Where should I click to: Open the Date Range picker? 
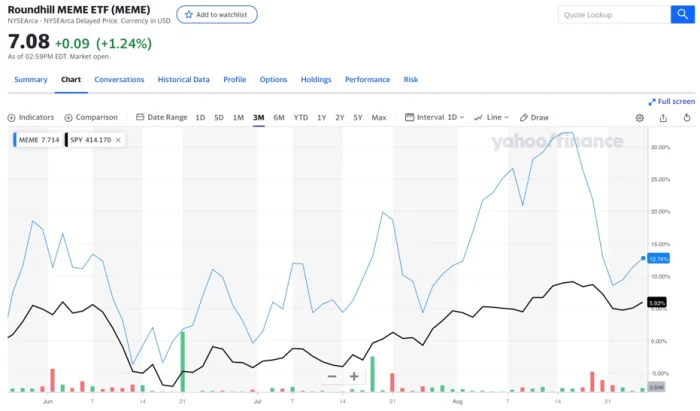pyautogui.click(x=162, y=117)
